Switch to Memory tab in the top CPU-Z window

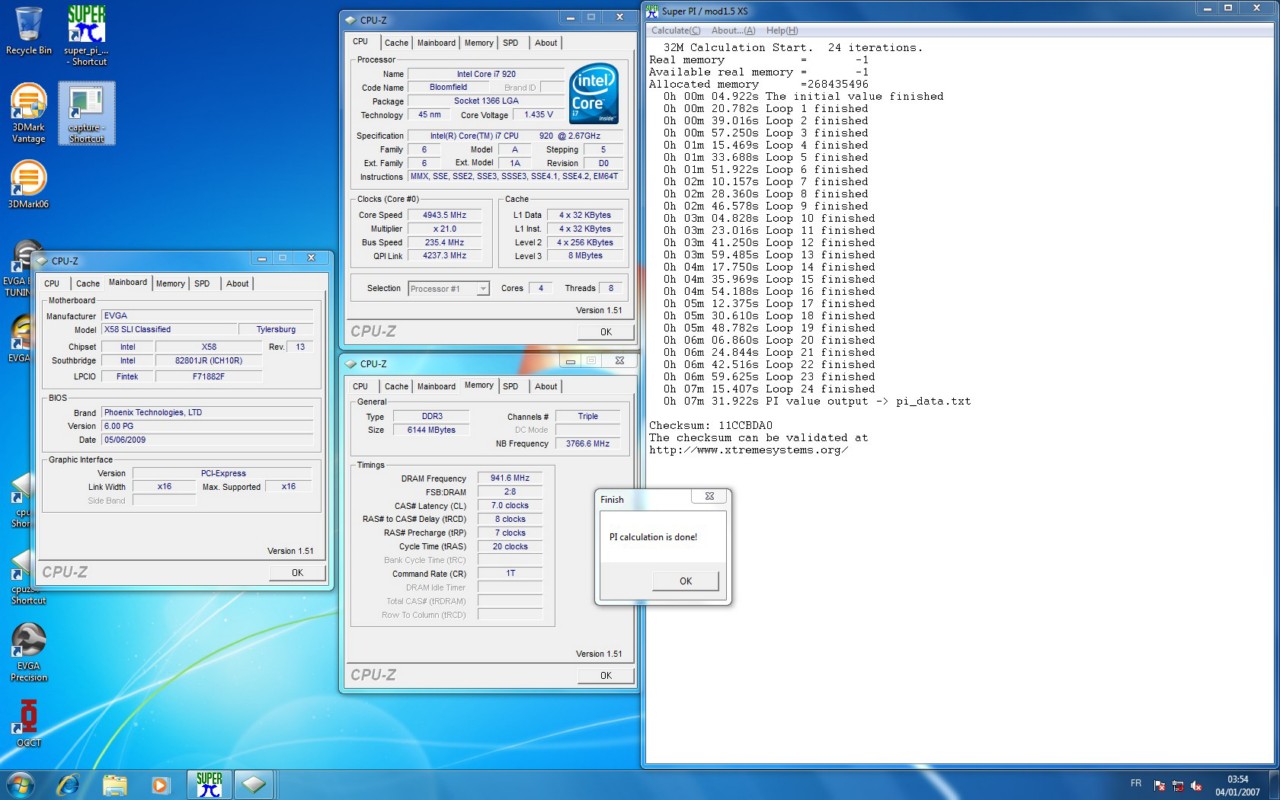[x=478, y=43]
